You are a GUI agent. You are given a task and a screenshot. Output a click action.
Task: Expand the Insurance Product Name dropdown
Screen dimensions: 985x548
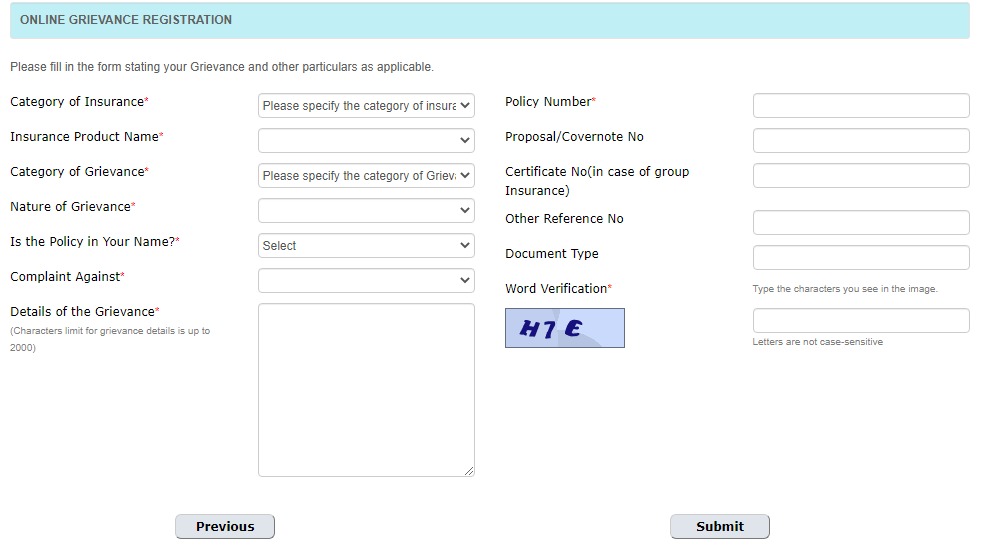pos(366,140)
